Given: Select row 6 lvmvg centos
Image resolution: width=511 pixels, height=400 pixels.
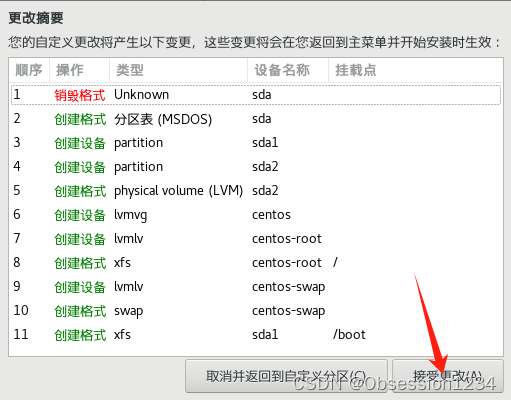Looking at the screenshot, I should [x=256, y=215].
